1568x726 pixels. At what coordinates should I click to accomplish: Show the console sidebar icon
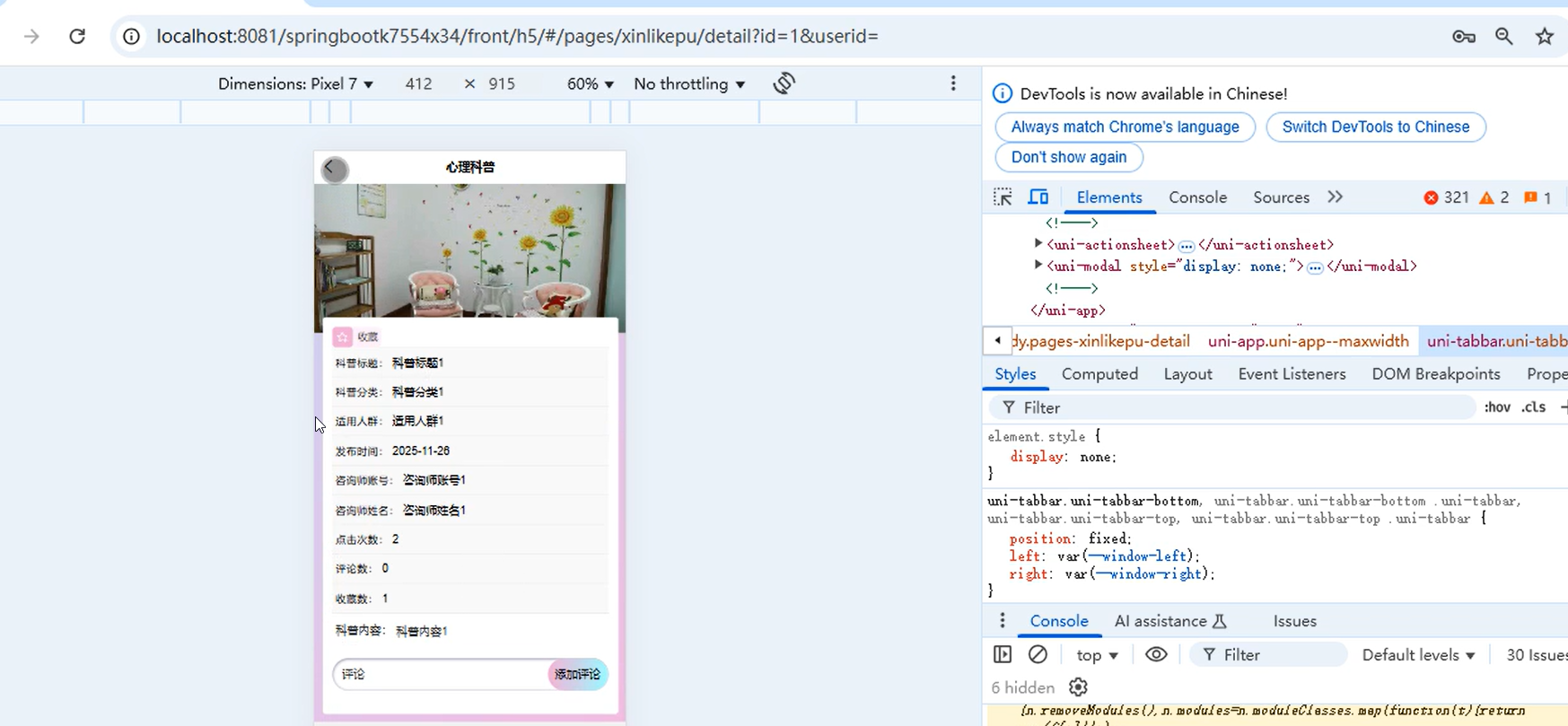pos(1003,655)
